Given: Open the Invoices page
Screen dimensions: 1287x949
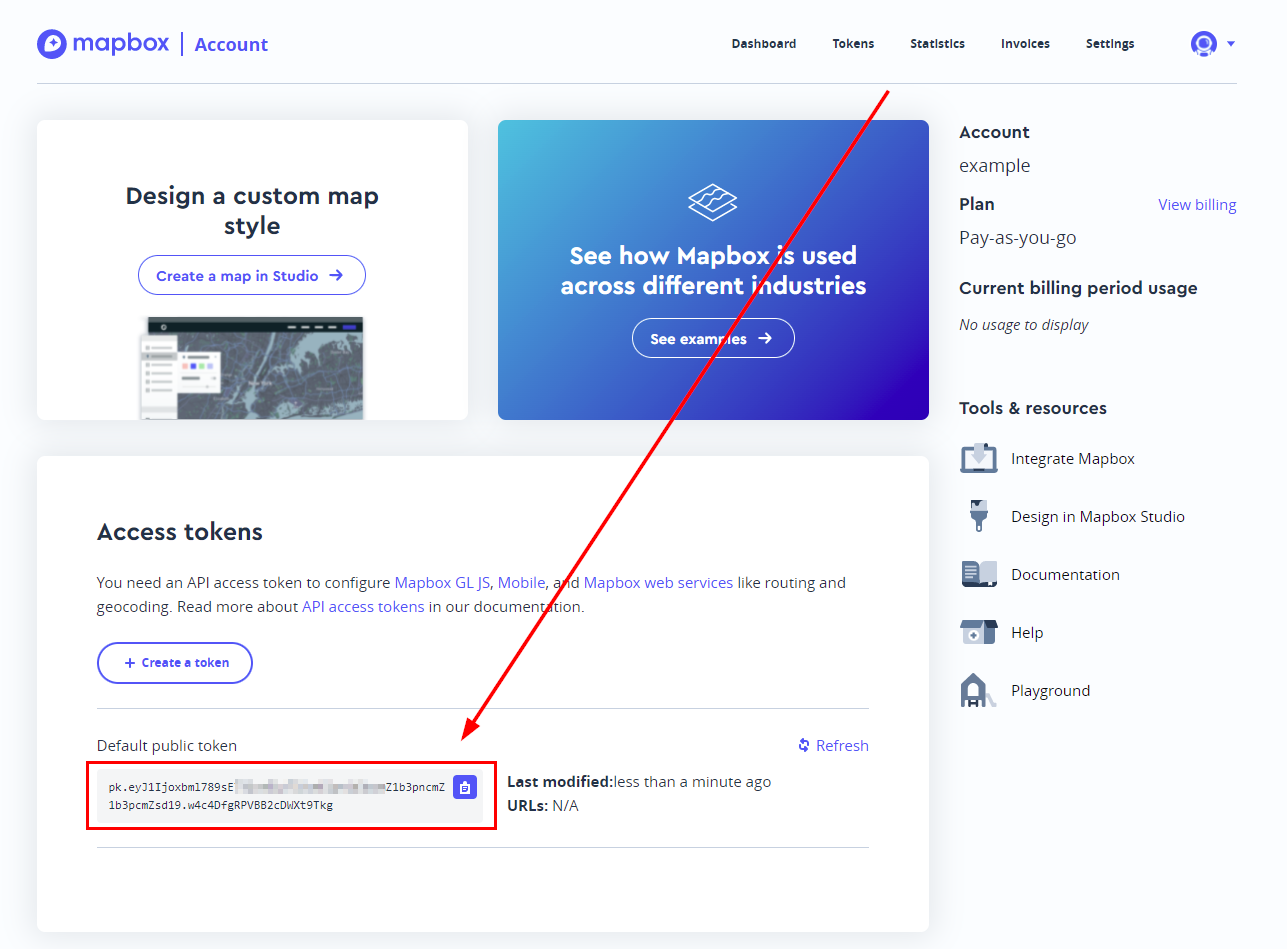Looking at the screenshot, I should 1025,44.
